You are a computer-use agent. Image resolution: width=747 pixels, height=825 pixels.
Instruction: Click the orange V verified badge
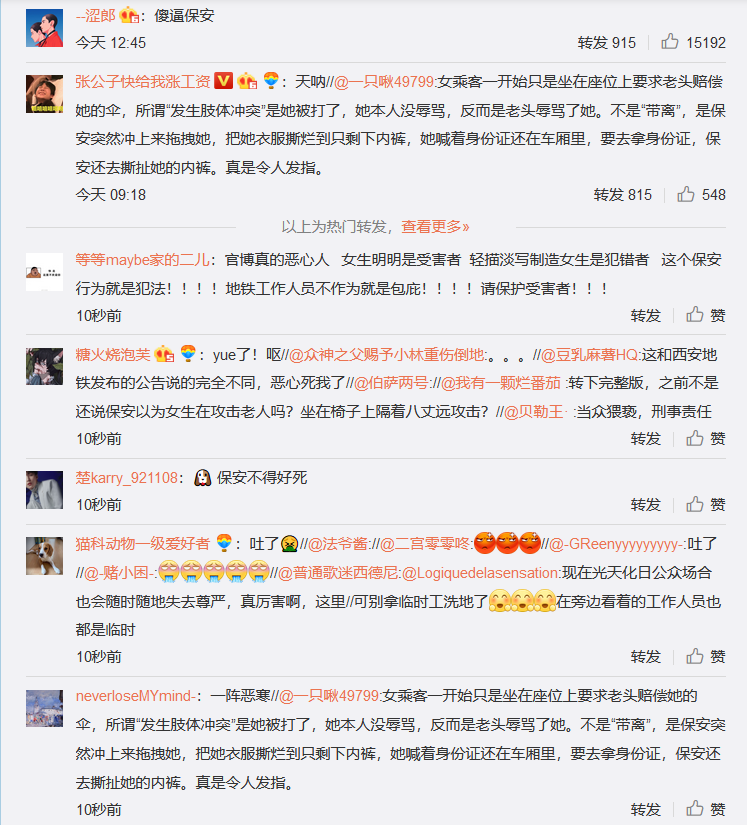[x=223, y=81]
